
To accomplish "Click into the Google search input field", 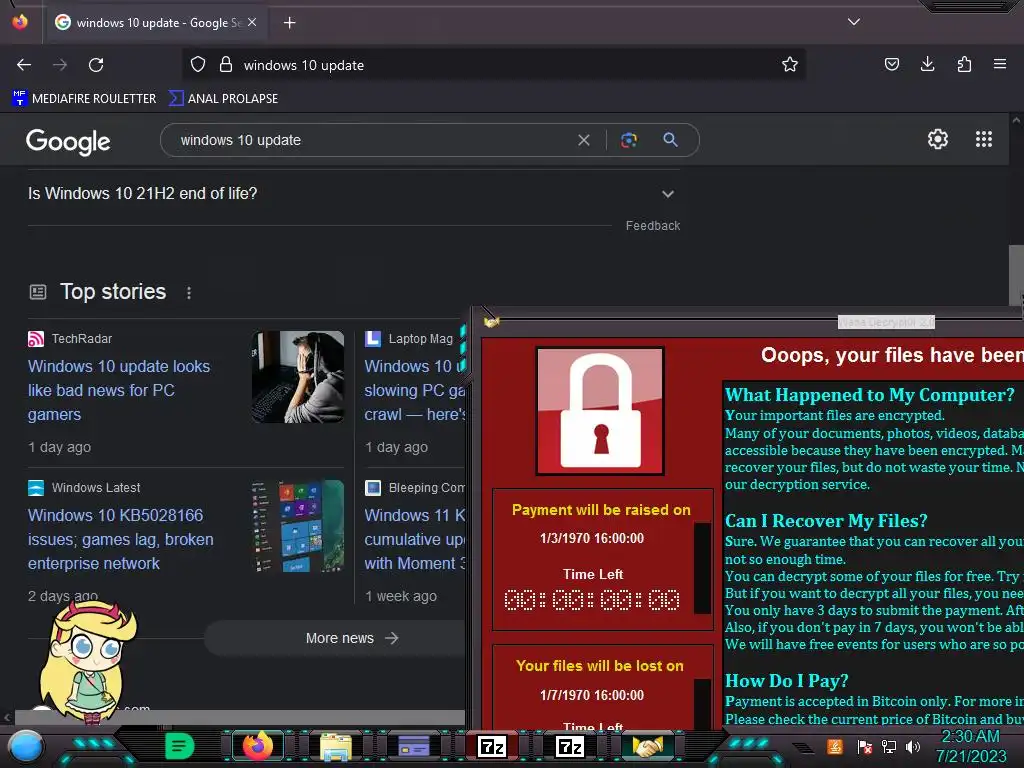I will pyautogui.click(x=372, y=140).
